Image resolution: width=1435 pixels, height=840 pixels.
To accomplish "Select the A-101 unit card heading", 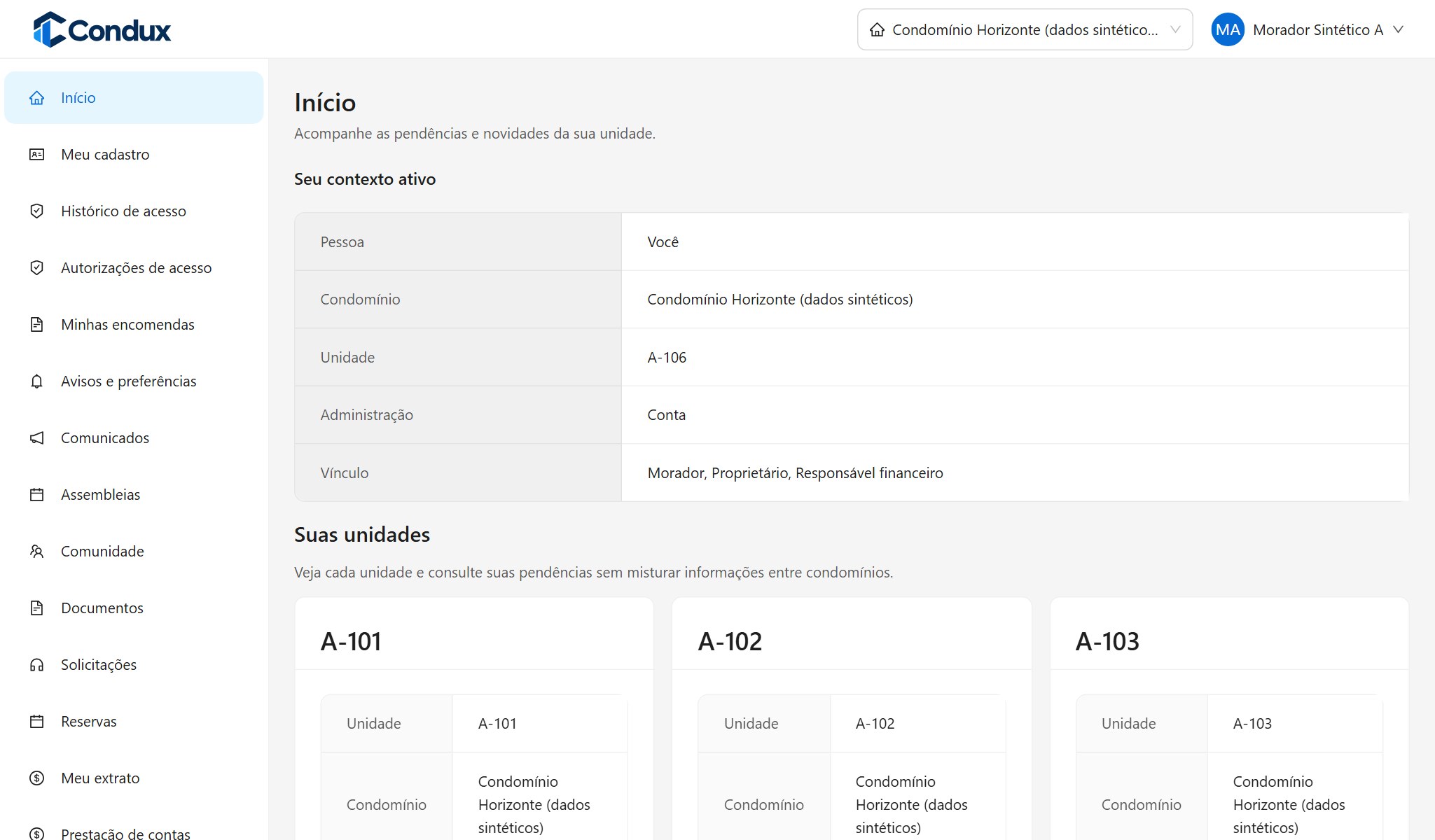I will pyautogui.click(x=351, y=641).
